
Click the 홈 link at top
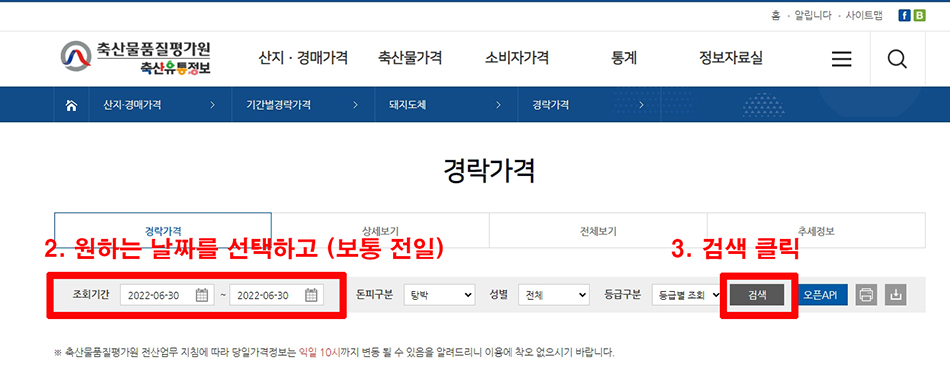776,16
